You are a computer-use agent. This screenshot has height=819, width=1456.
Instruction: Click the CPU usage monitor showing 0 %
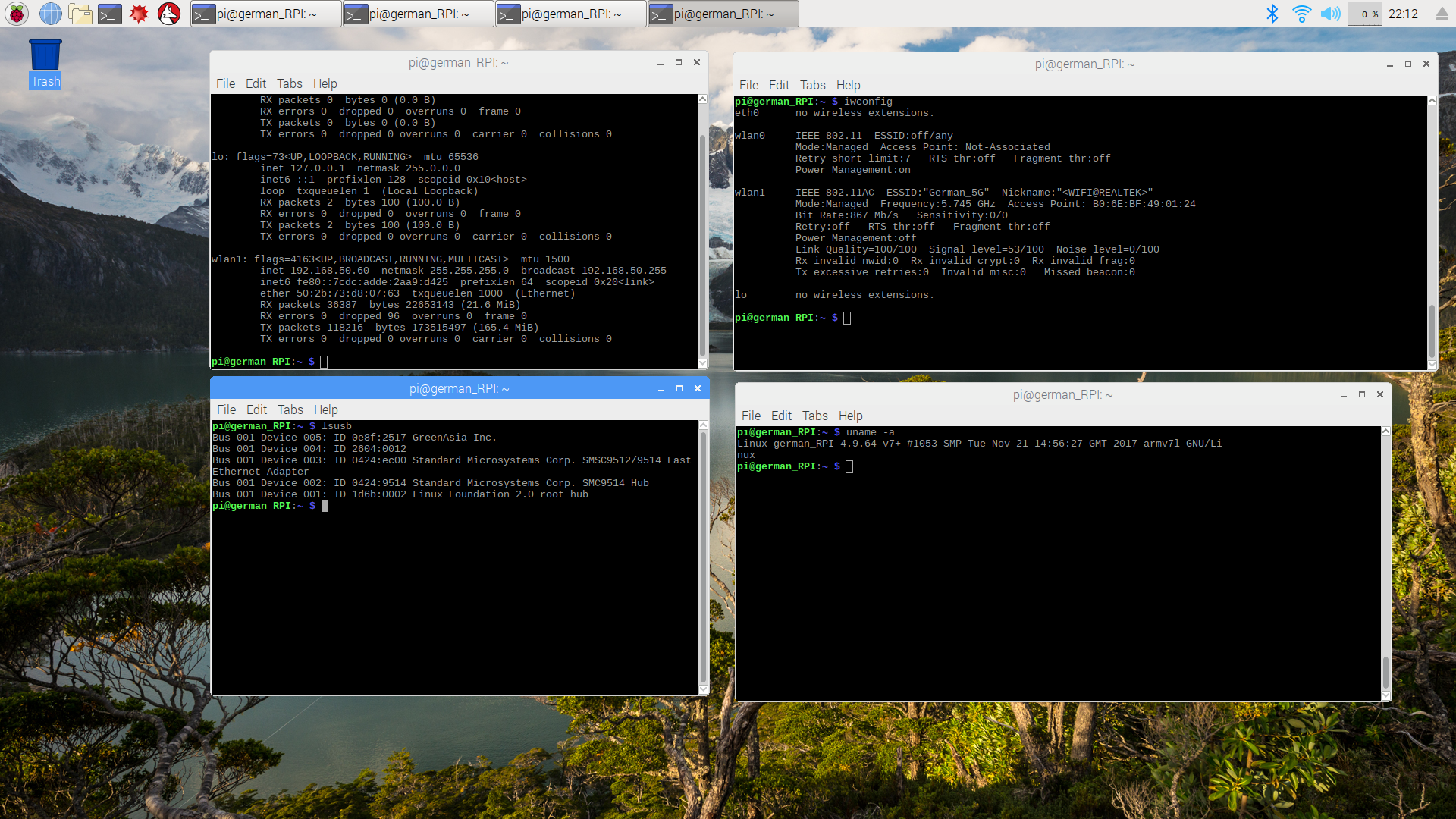pos(1365,14)
